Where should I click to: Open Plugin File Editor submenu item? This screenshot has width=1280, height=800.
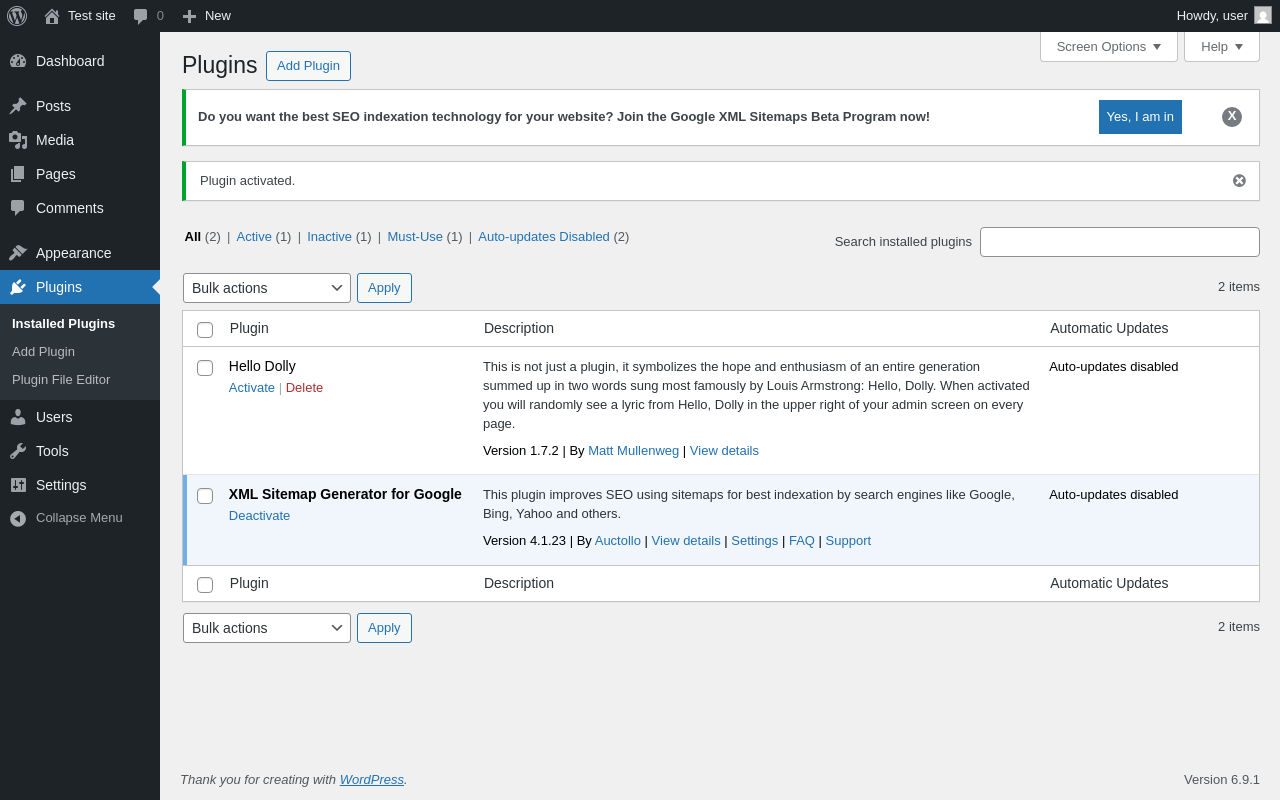coord(61,380)
